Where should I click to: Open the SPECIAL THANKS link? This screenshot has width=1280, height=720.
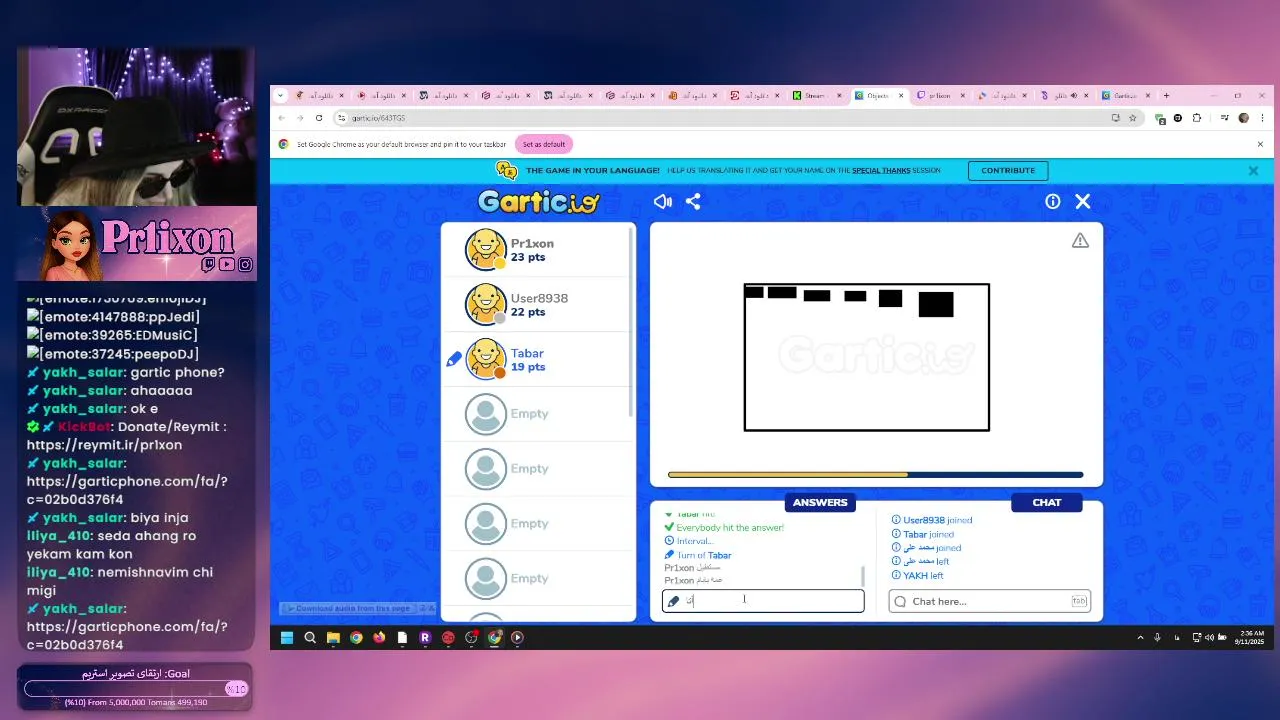pos(881,171)
